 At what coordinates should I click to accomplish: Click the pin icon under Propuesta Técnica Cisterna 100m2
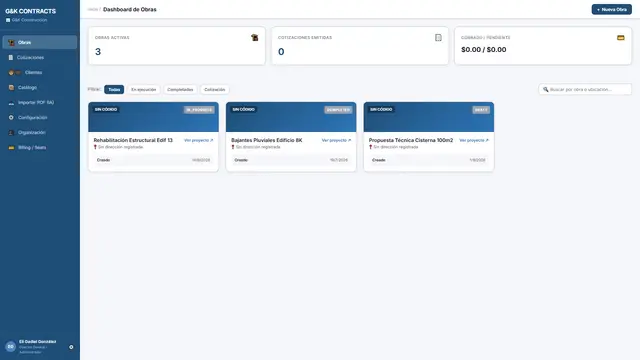(370, 147)
